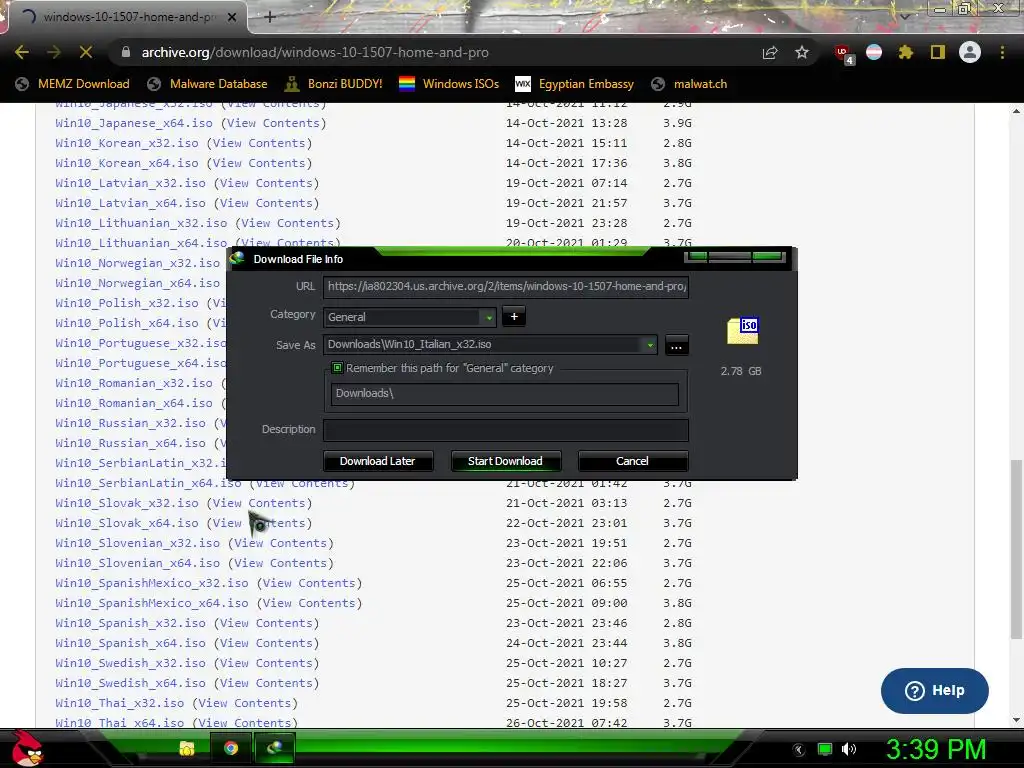This screenshot has width=1024, height=768.
Task: Open Egyptian Embassy bookmark
Action: [574, 84]
